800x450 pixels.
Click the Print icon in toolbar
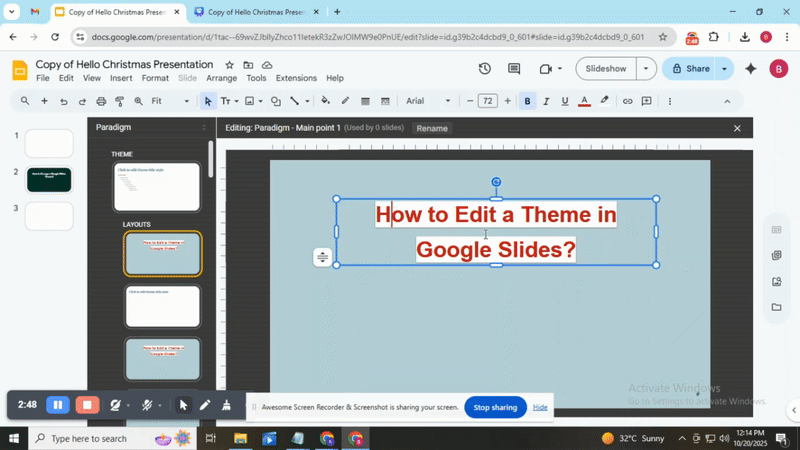101,101
